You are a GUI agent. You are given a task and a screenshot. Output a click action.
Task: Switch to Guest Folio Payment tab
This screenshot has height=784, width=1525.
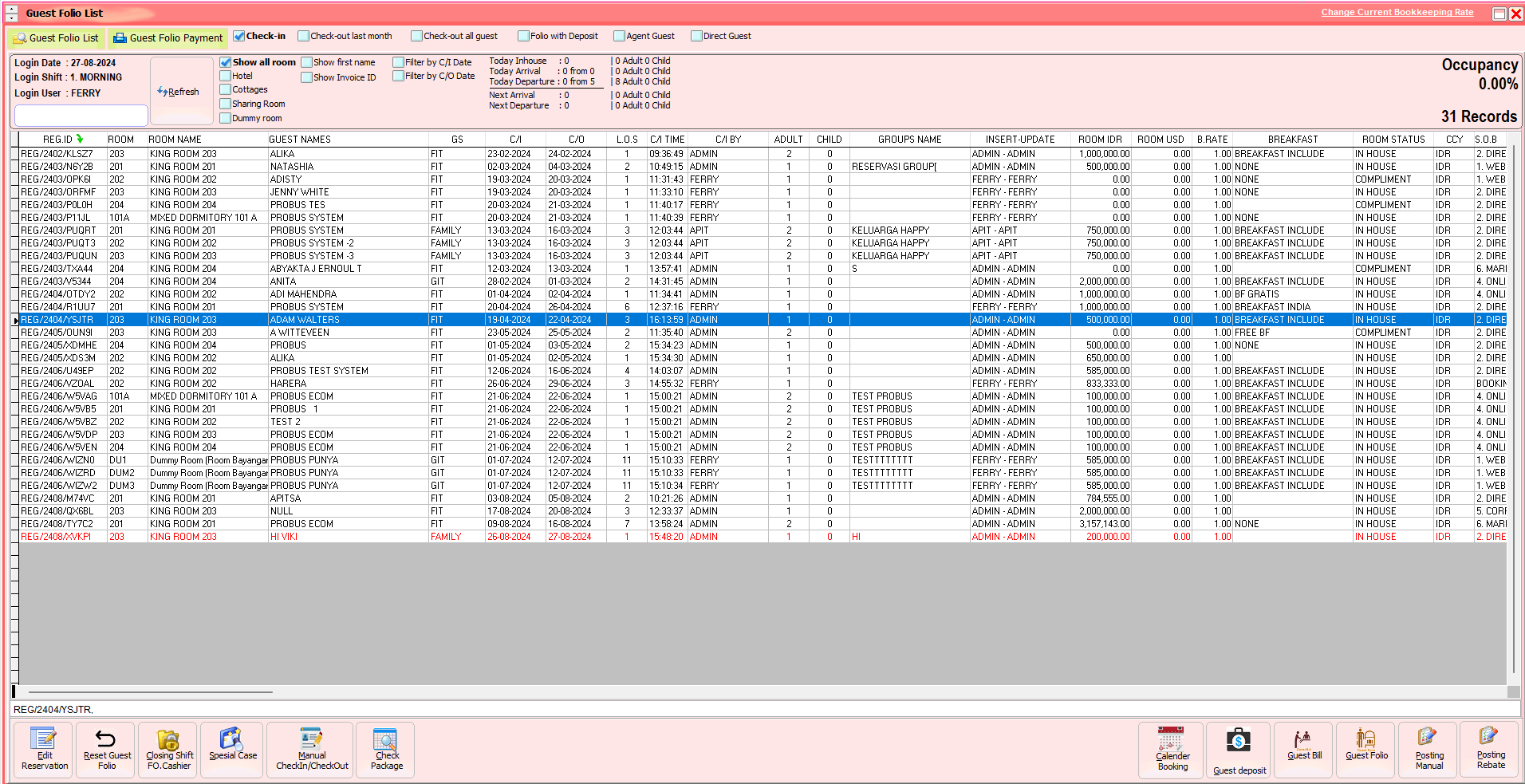coord(168,38)
